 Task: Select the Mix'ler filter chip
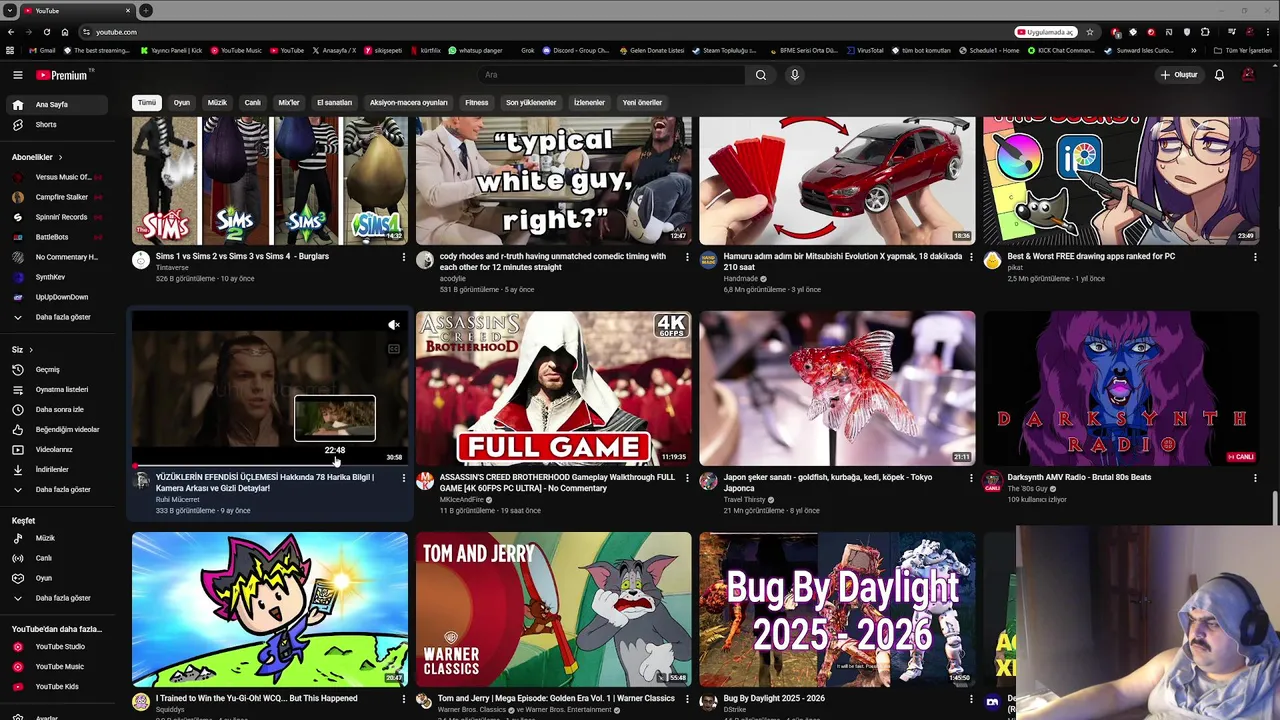pos(289,102)
